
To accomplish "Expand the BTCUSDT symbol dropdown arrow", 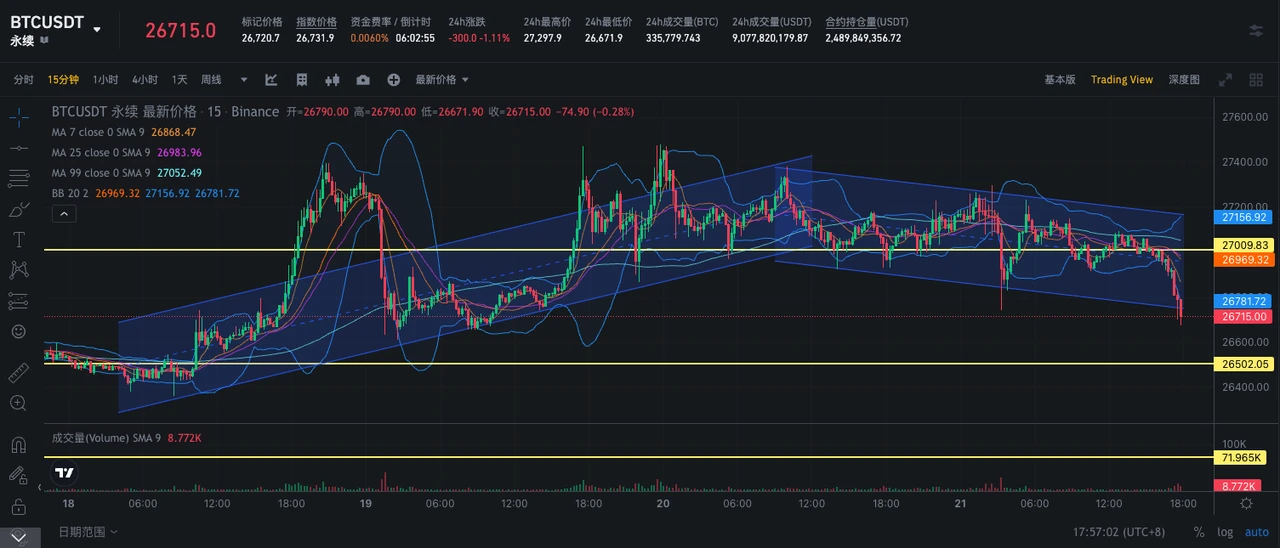I will (x=97, y=30).
